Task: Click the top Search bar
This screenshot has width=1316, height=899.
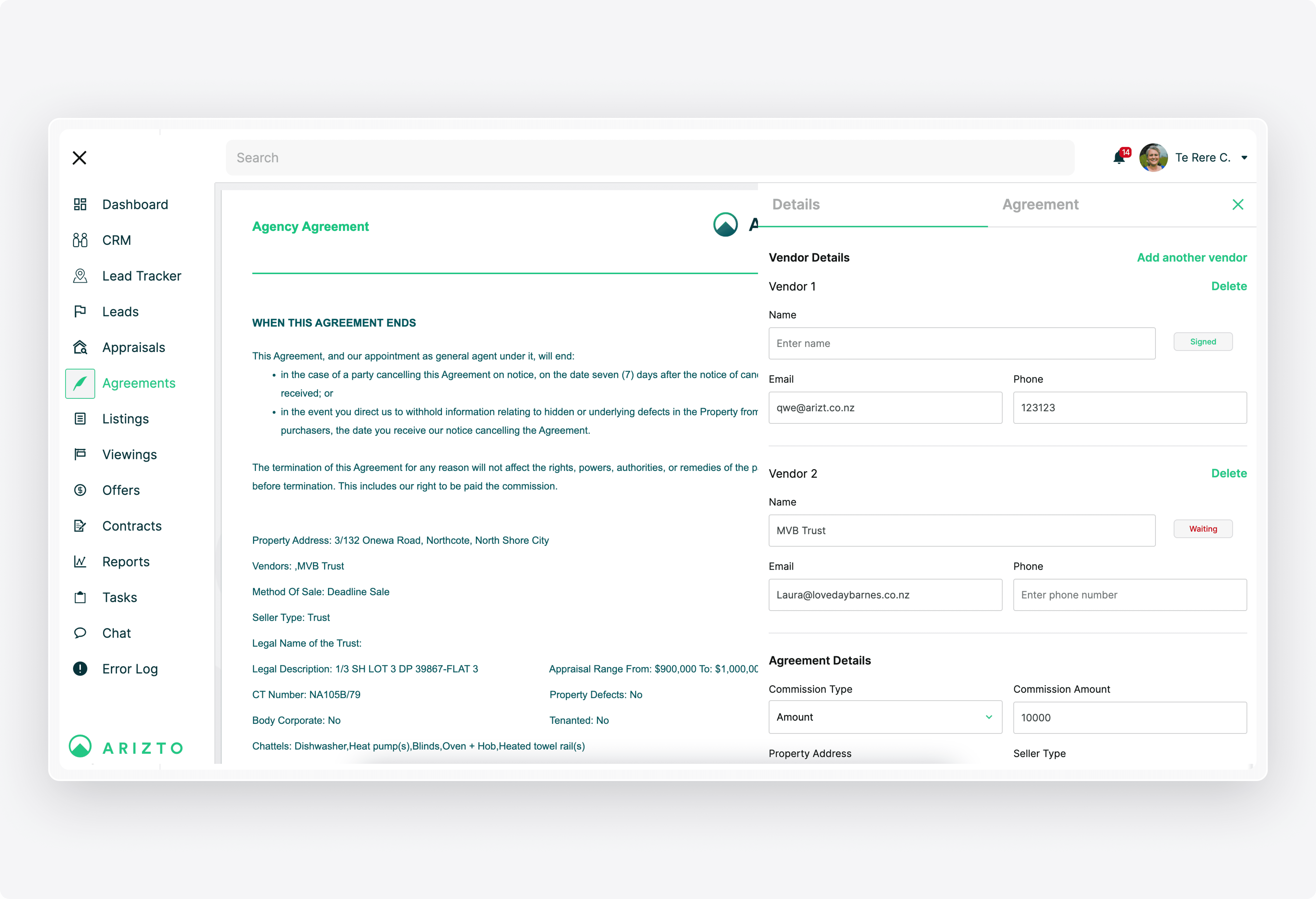Action: tap(650, 157)
